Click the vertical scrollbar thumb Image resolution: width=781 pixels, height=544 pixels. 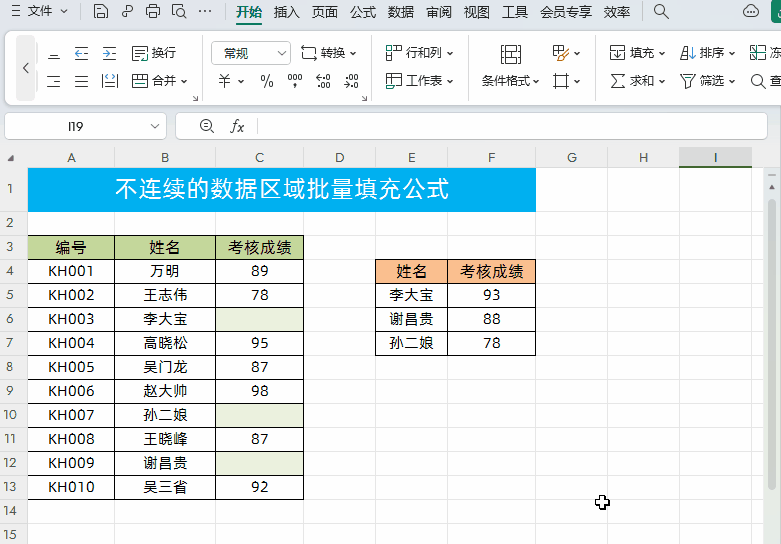pos(772,344)
